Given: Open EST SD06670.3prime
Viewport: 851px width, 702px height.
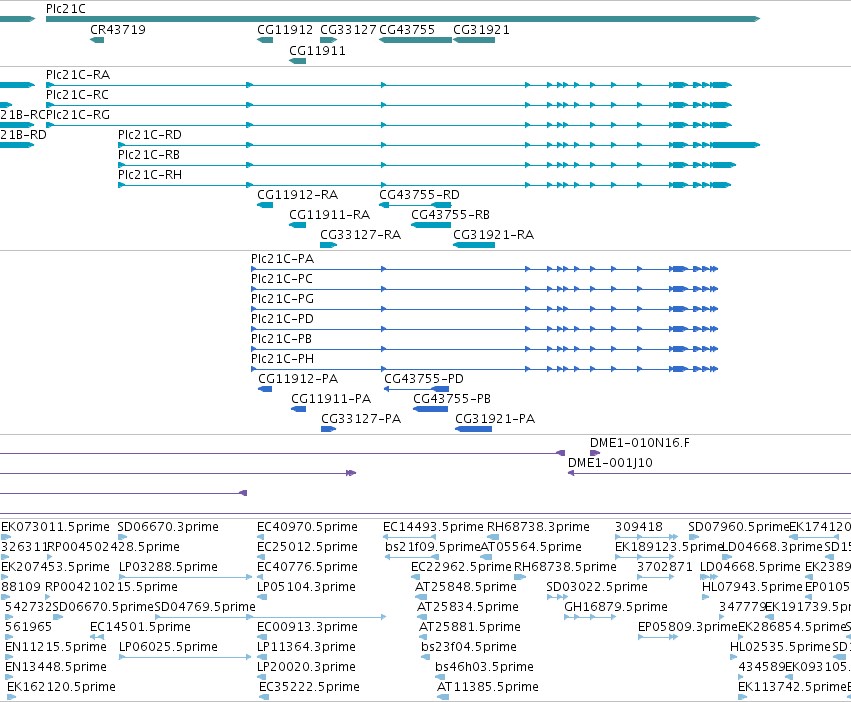Looking at the screenshot, I should (x=168, y=527).
